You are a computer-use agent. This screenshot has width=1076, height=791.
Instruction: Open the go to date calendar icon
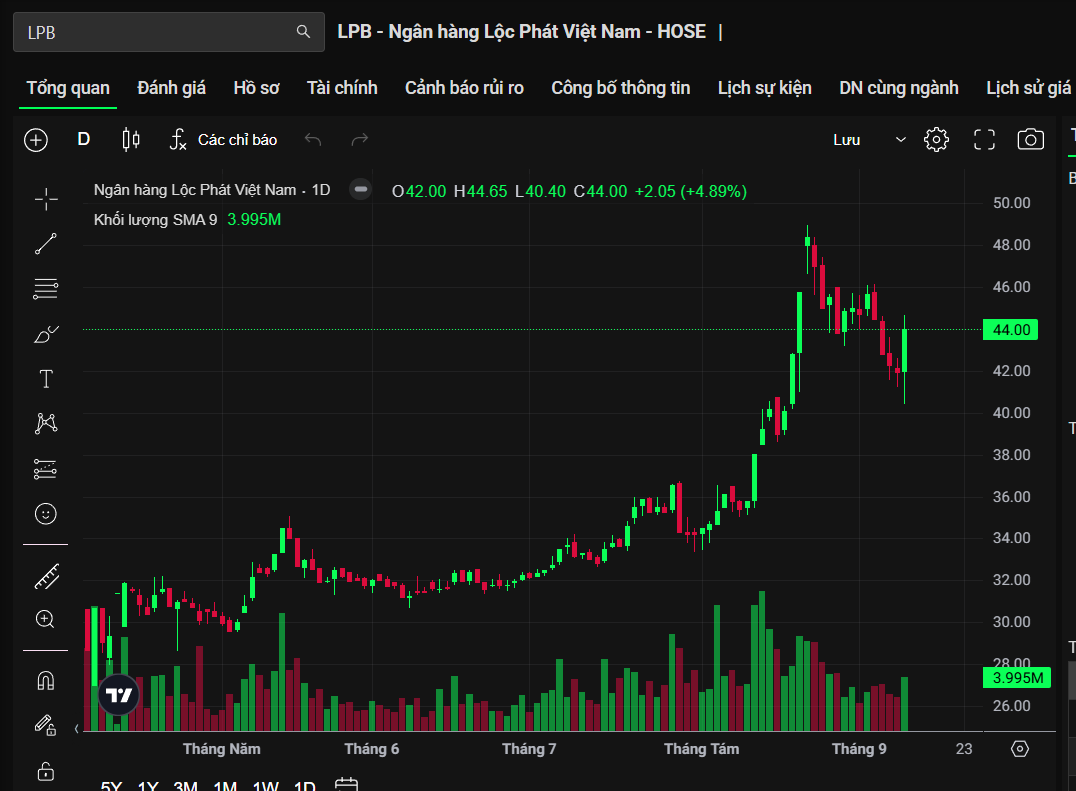coord(347,784)
